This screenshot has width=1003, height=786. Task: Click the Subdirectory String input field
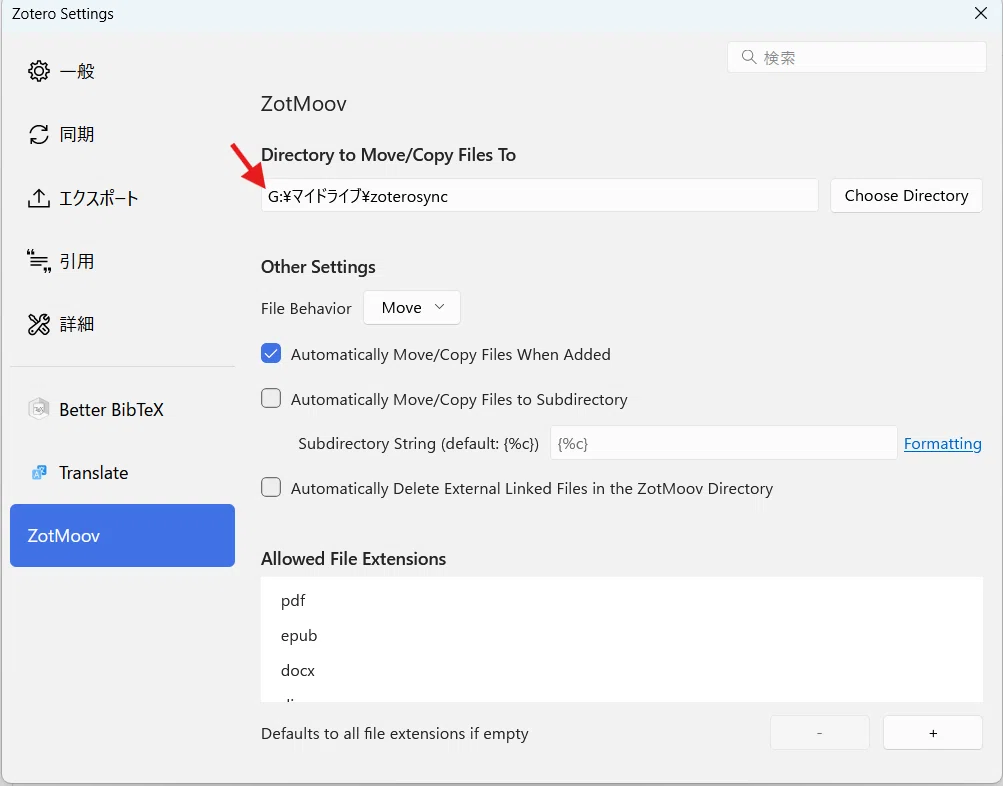pos(723,443)
